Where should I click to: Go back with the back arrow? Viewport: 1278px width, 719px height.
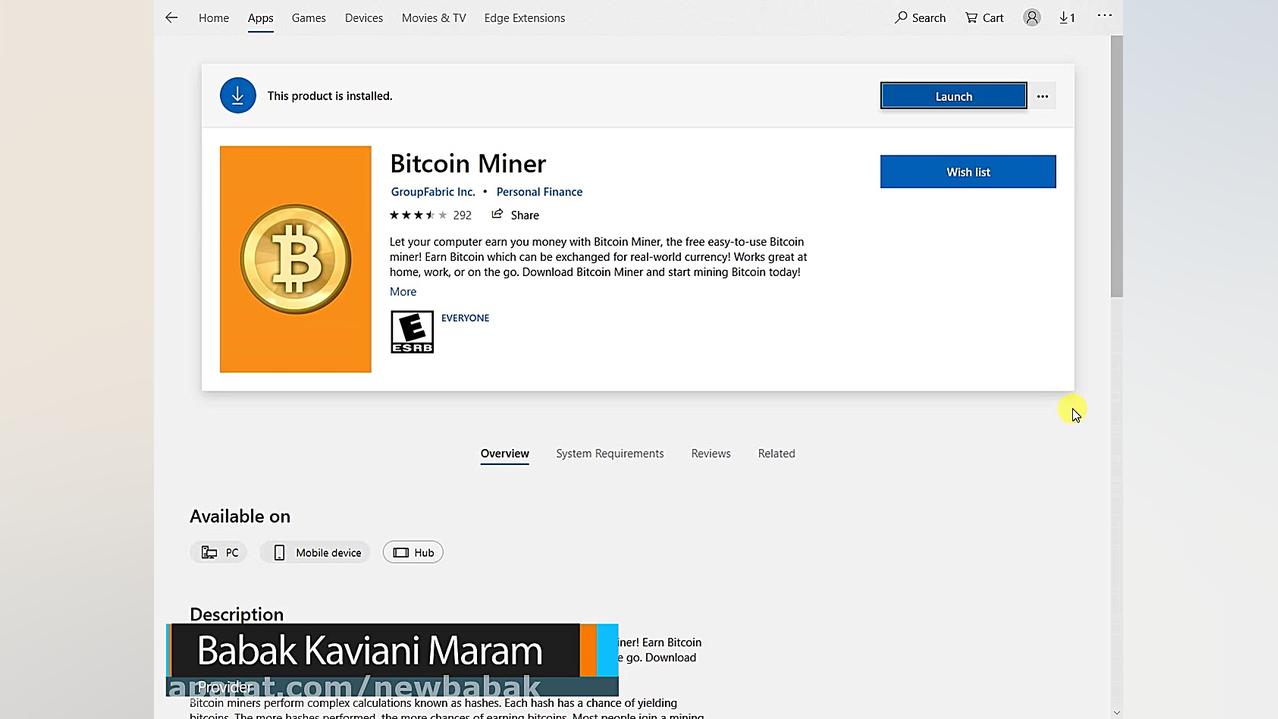point(172,18)
